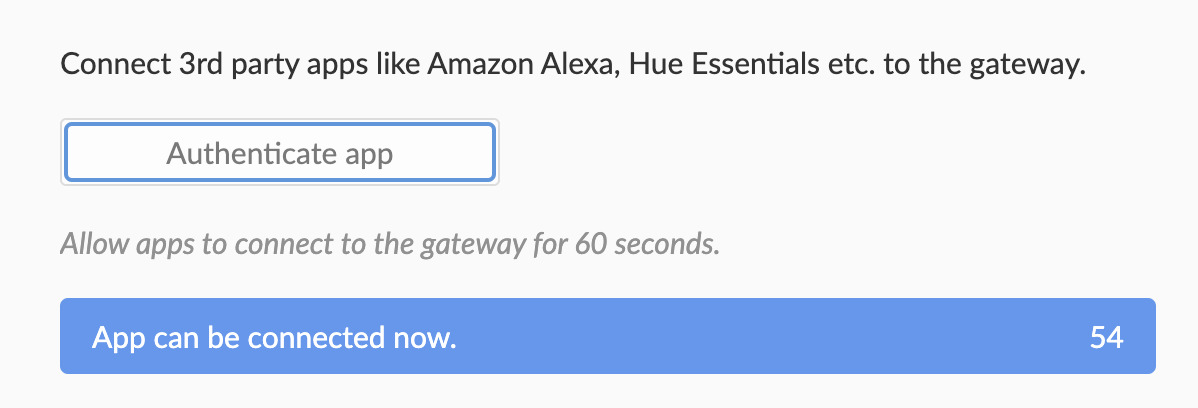Click the countdown number 54

1107,337
